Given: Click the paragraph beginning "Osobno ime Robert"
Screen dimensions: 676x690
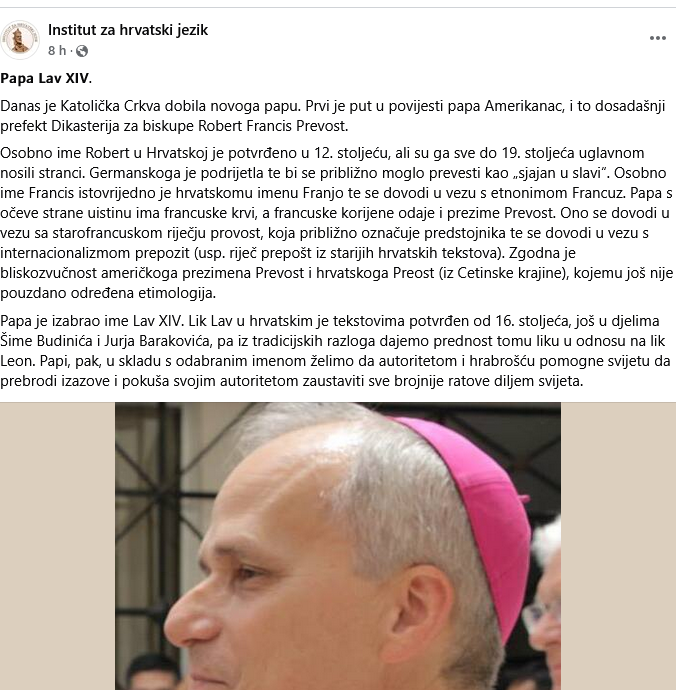Looking at the screenshot, I should (x=337, y=223).
